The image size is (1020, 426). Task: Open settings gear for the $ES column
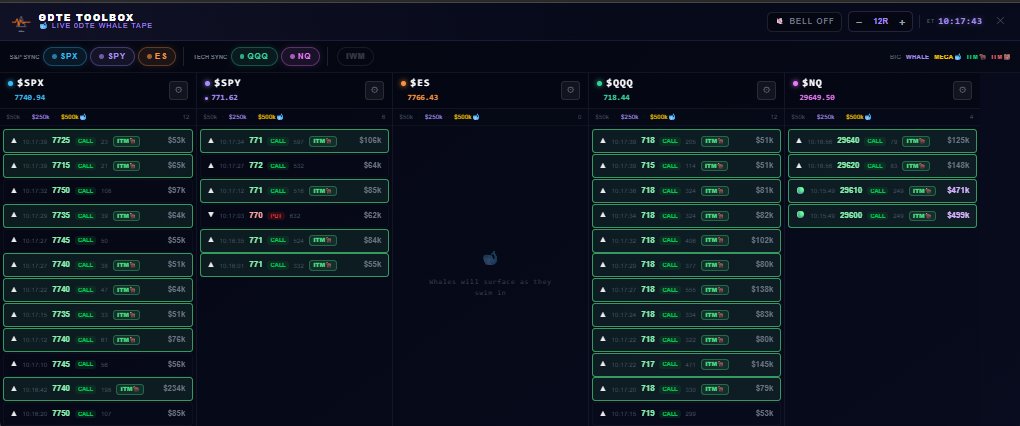tap(570, 90)
